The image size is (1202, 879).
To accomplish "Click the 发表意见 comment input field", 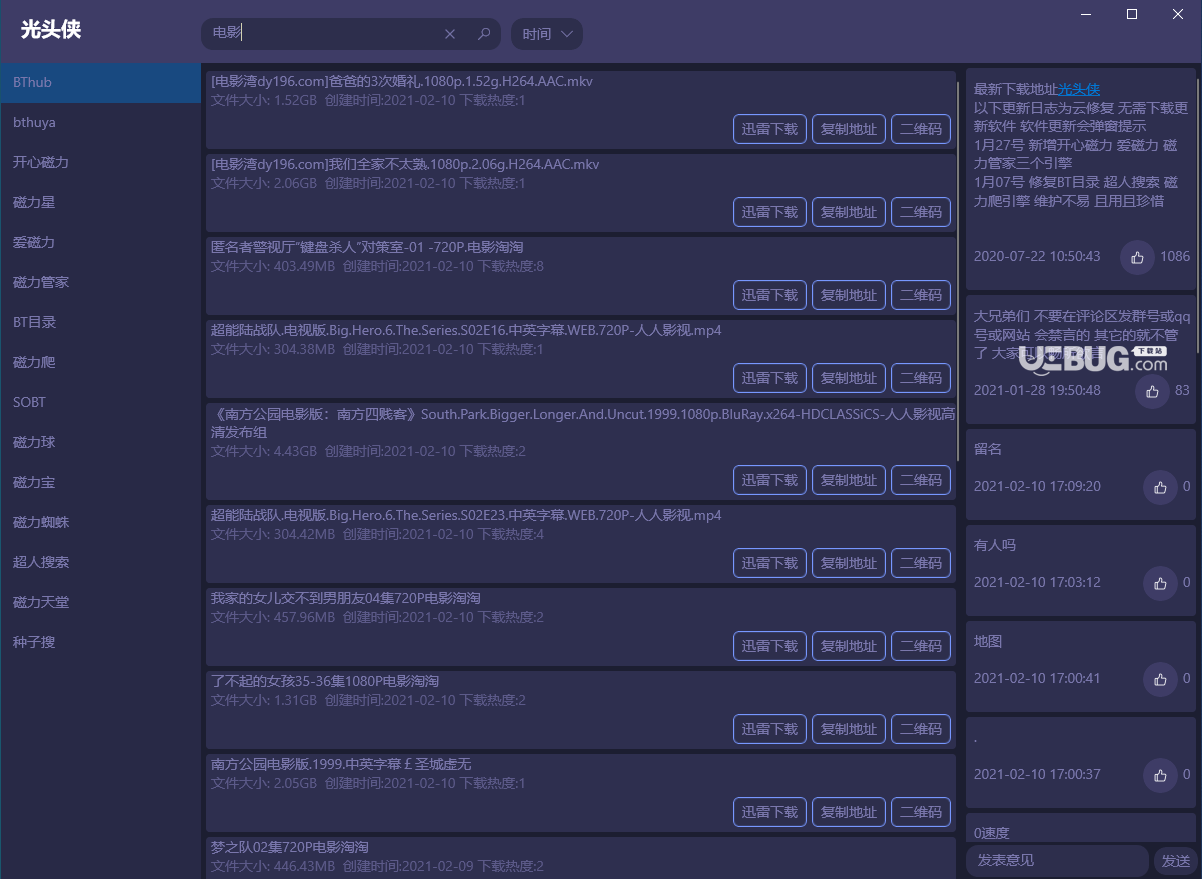I will tap(1057, 860).
